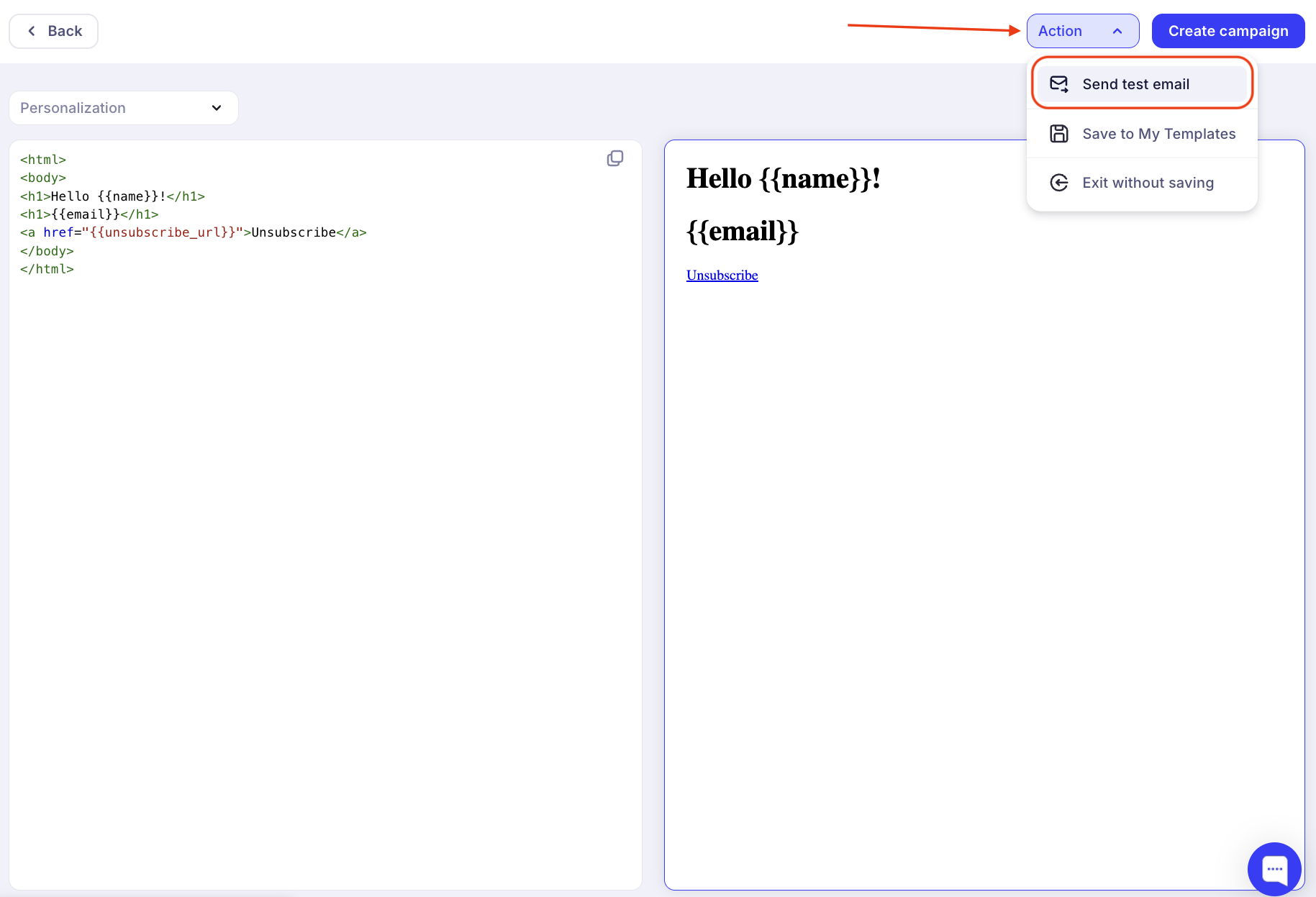Click the floppy disk save icon
The image size is (1316, 897).
1058,134
